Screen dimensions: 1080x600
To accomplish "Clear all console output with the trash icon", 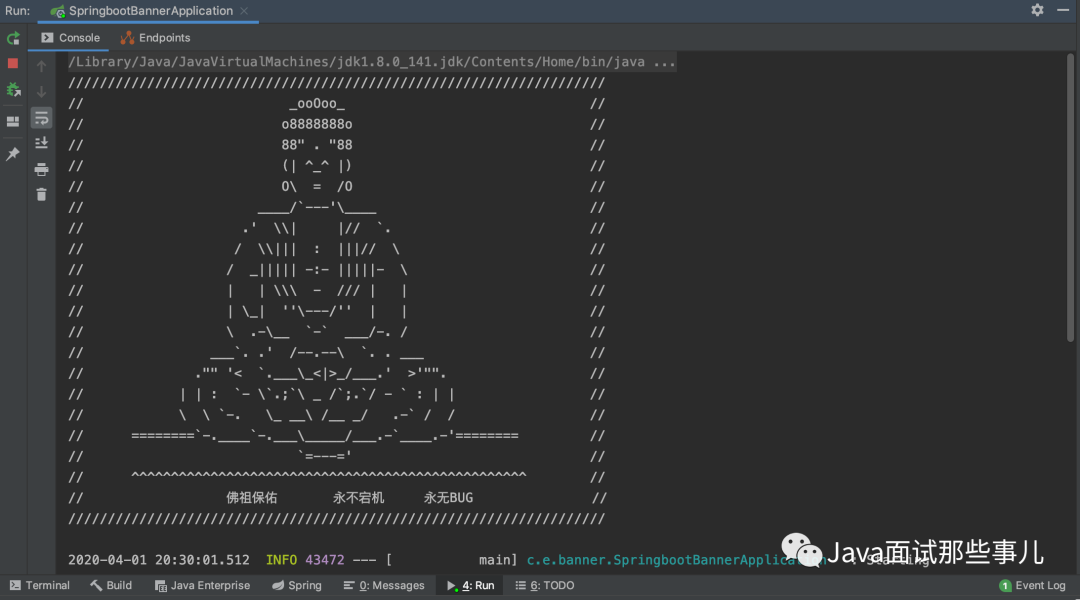I will tap(41, 195).
